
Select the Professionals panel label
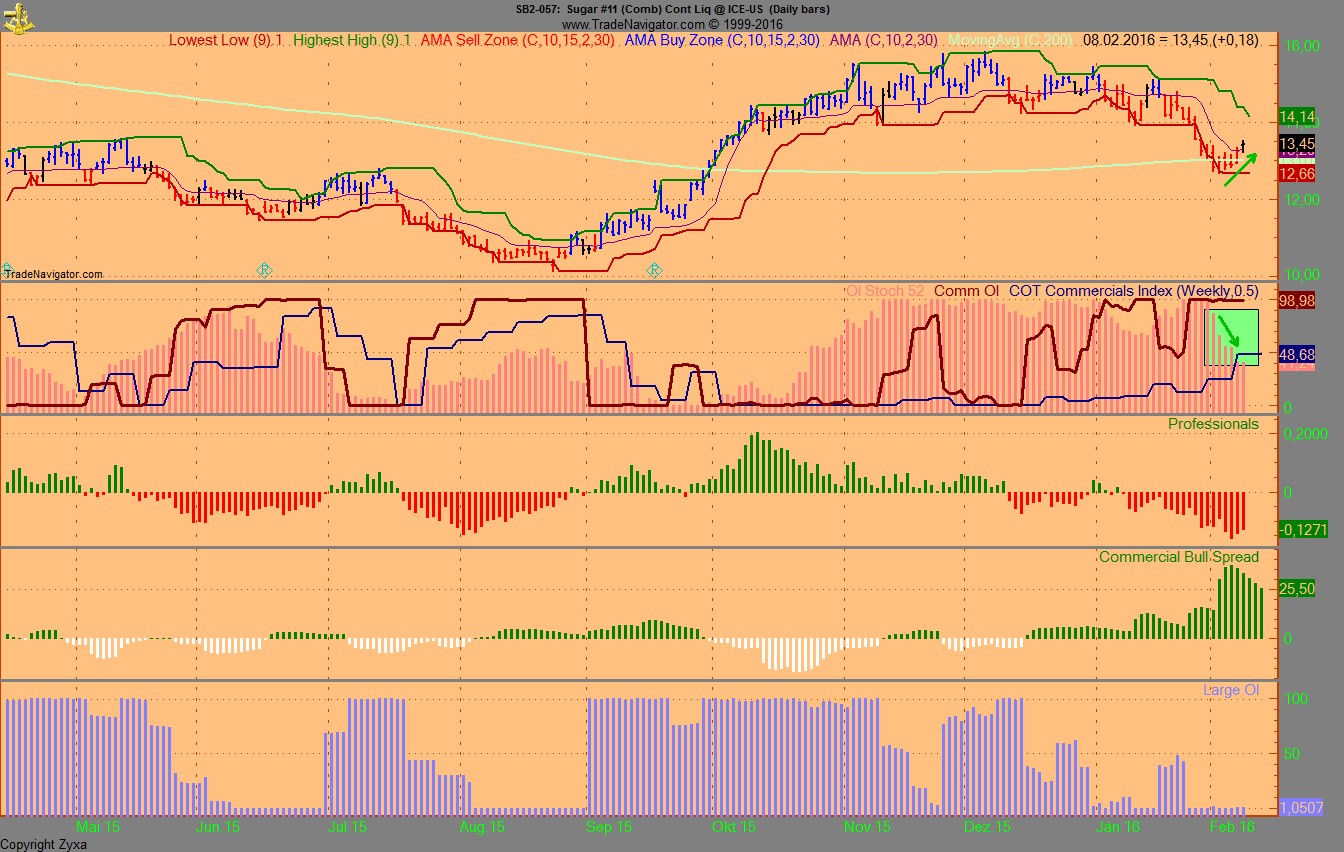pyautogui.click(x=1216, y=424)
